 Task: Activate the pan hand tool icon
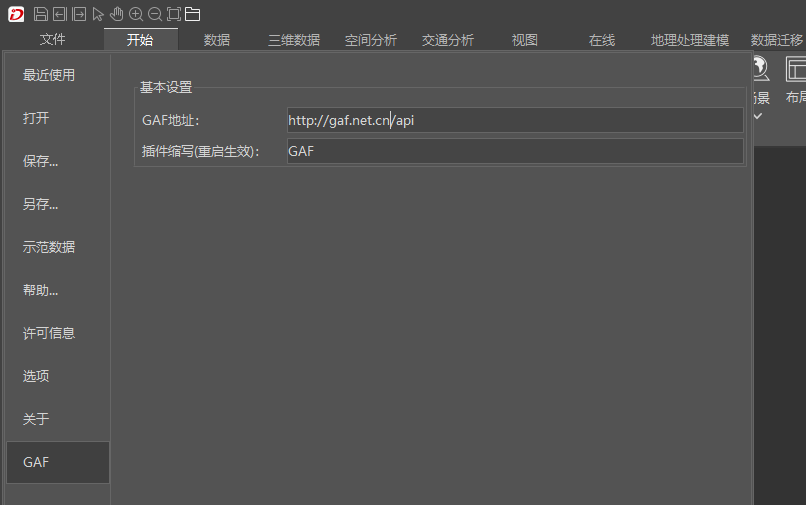pos(117,14)
